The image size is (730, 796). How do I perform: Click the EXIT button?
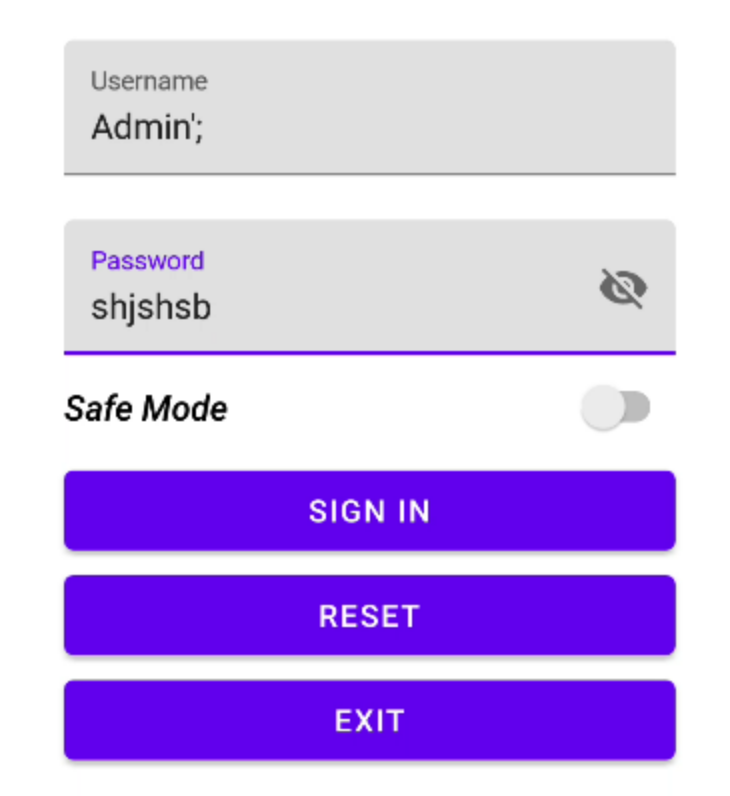pyautogui.click(x=370, y=720)
